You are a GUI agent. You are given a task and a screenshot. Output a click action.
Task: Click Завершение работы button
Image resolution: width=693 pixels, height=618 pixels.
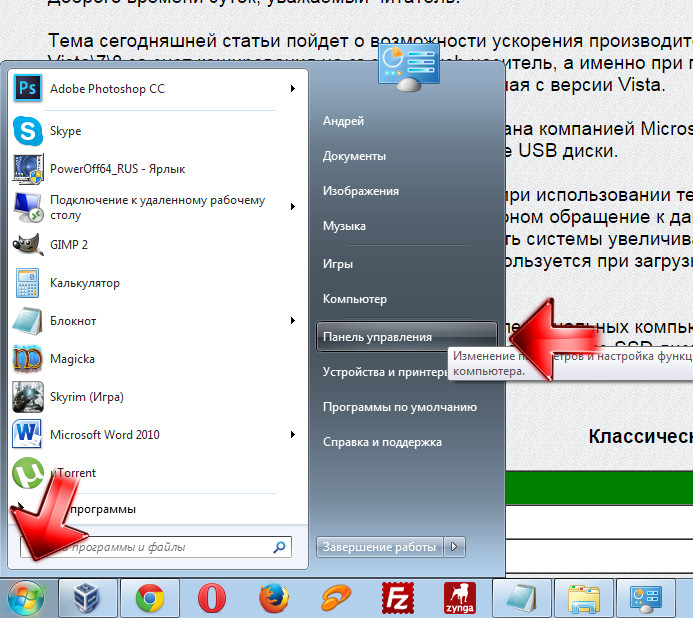pos(380,547)
